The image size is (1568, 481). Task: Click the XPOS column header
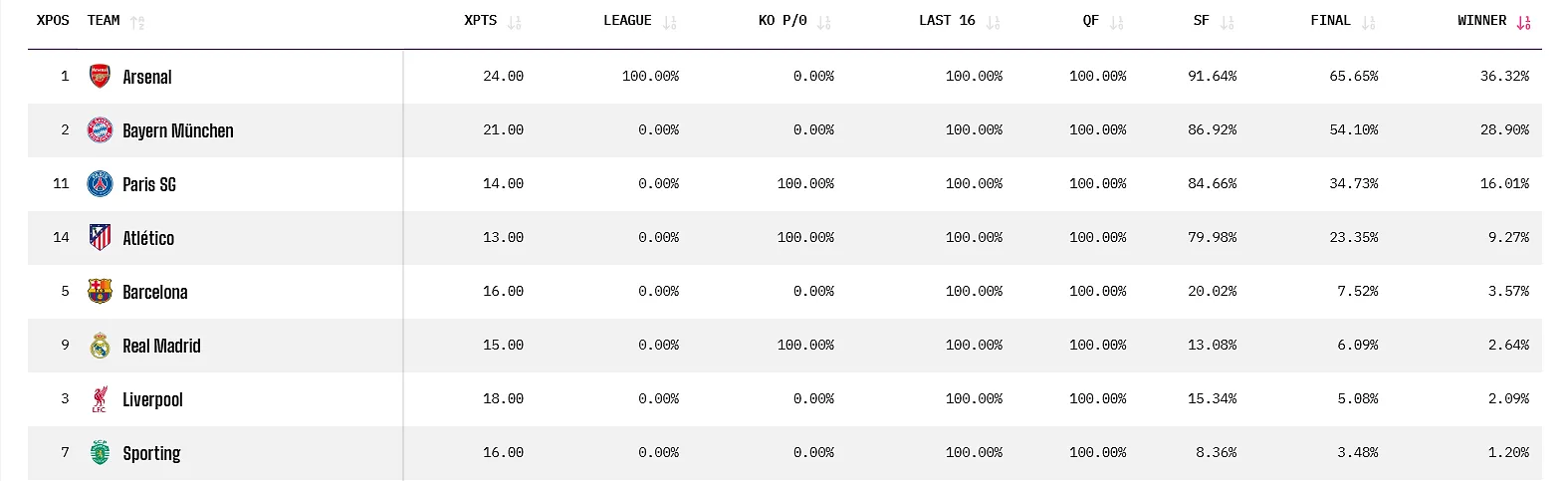53,21
